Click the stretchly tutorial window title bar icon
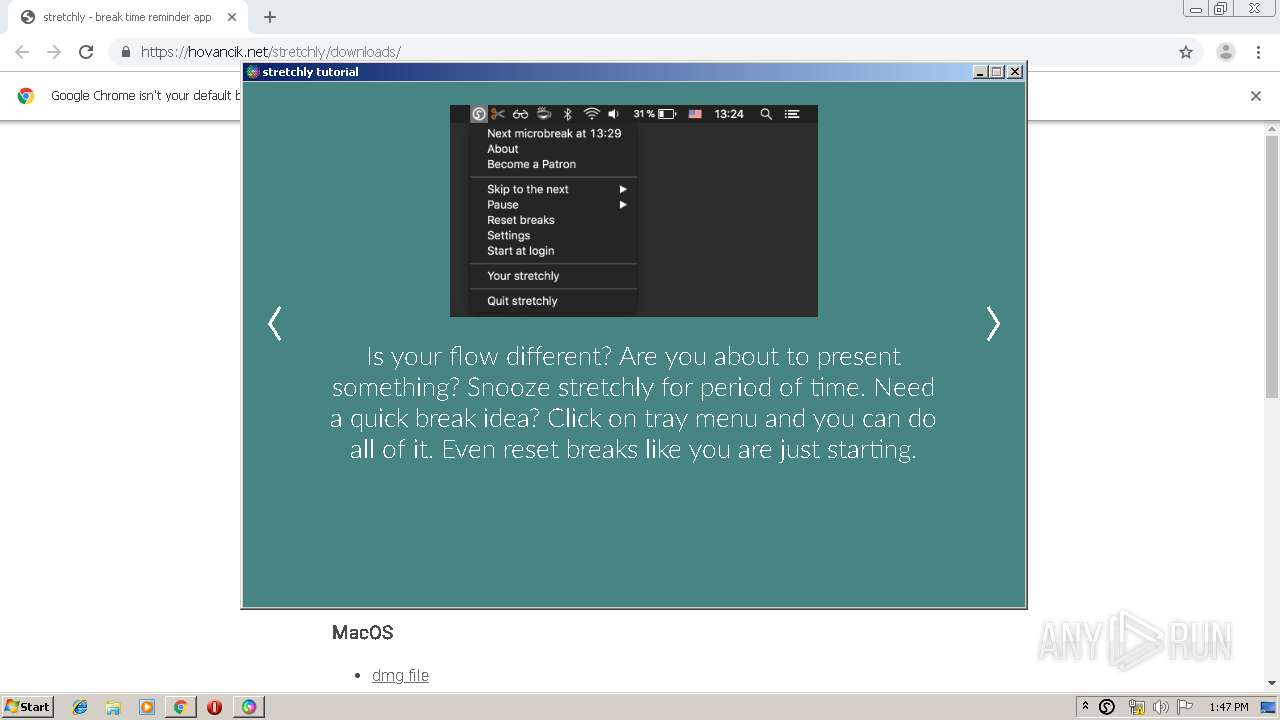This screenshot has height=720, width=1280. pos(253,72)
